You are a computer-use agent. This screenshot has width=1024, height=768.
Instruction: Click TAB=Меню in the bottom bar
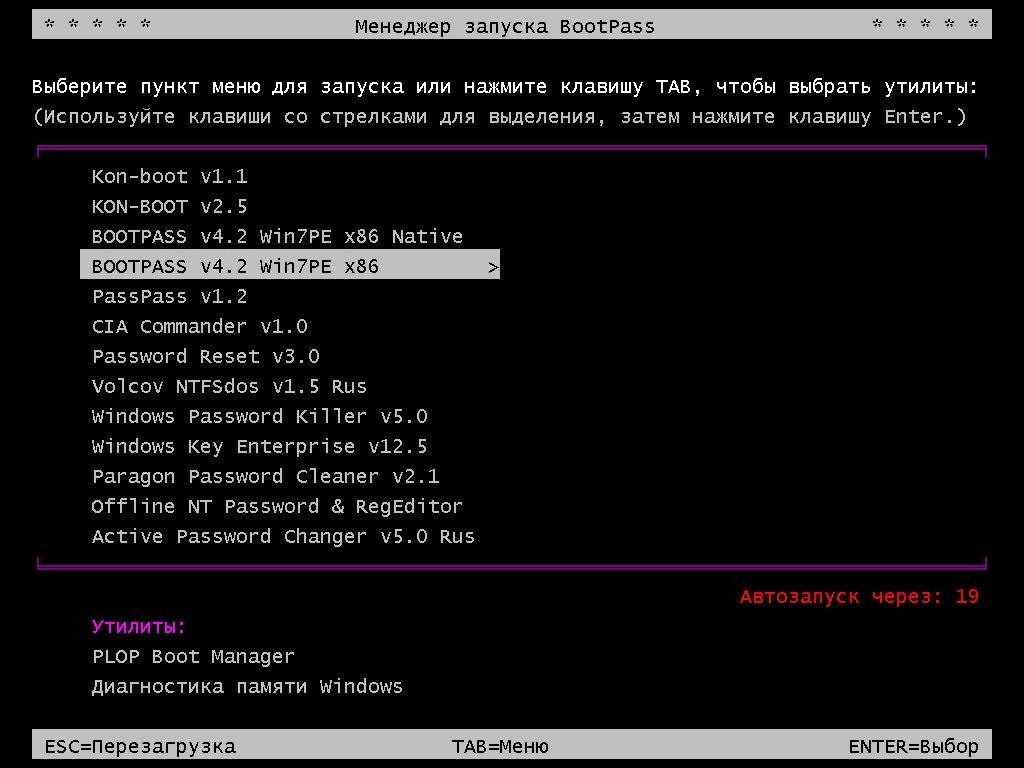[x=500, y=746]
